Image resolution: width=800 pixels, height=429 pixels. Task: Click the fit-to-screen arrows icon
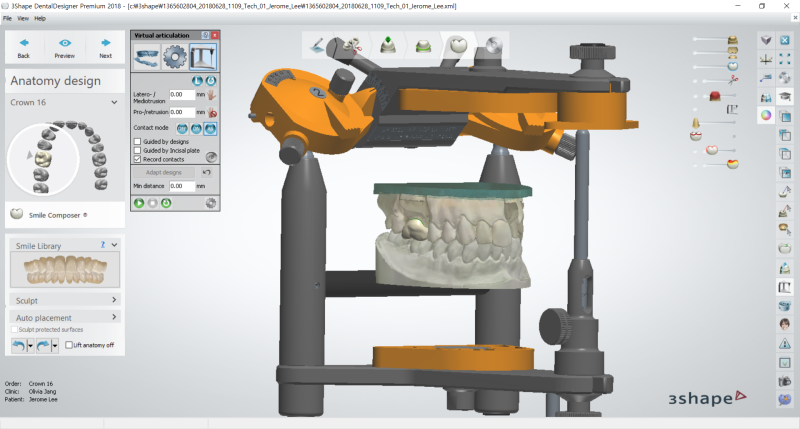coord(785,59)
